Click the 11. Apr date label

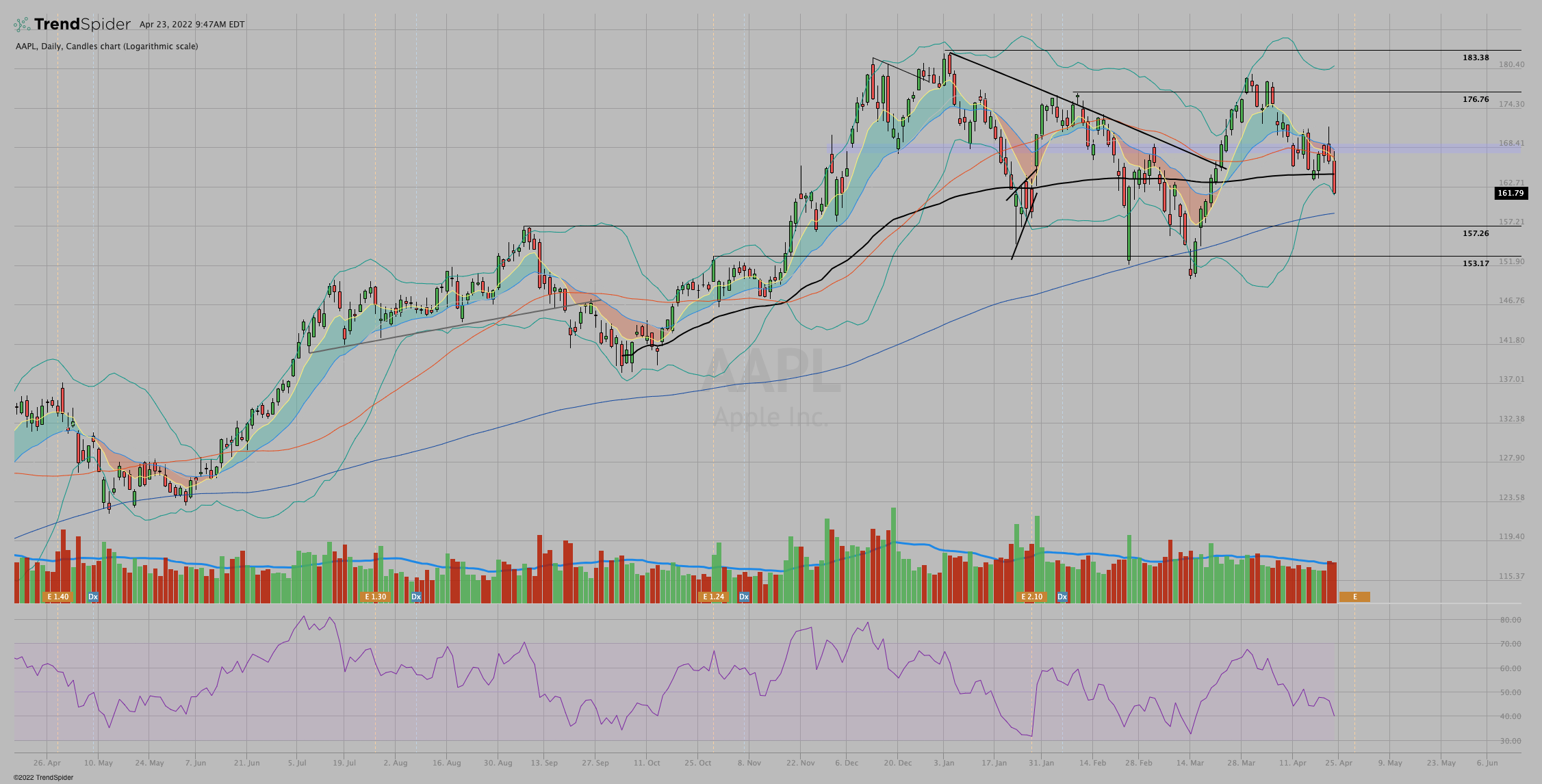tap(1293, 762)
